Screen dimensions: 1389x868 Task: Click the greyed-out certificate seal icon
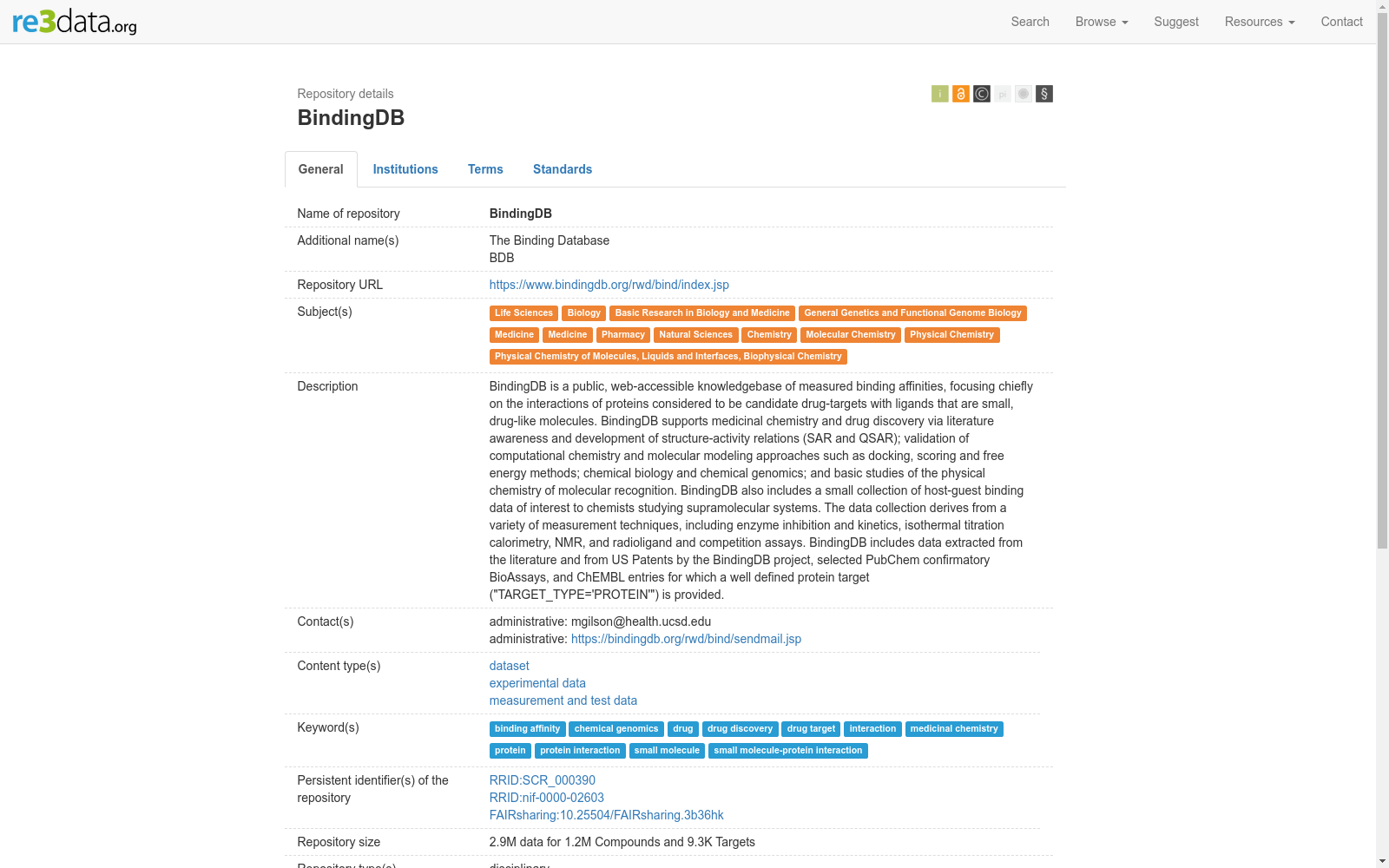tap(1024, 94)
